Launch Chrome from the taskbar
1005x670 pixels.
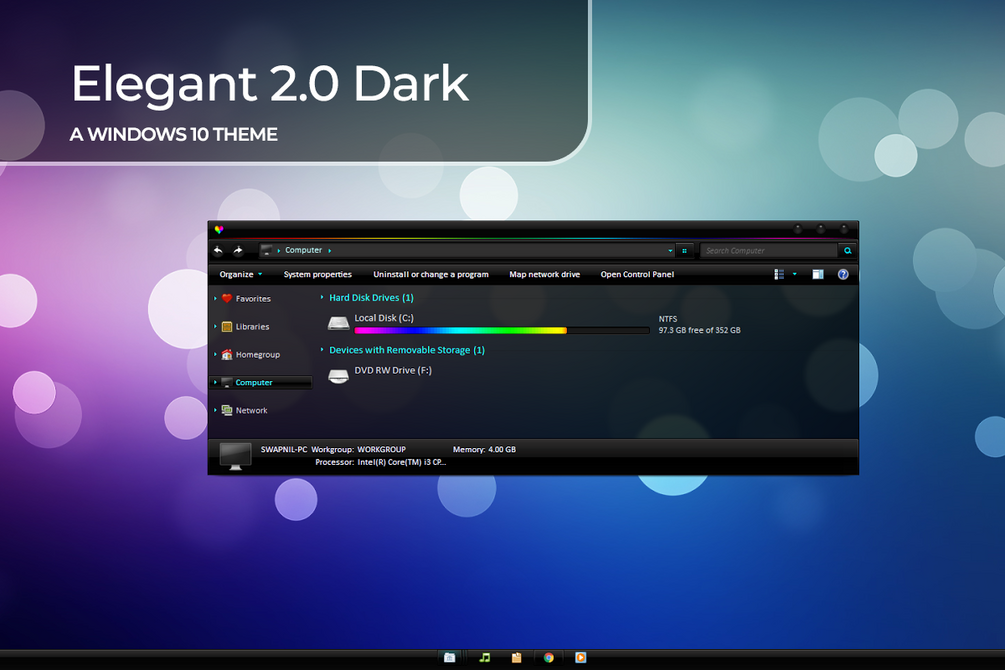click(549, 657)
